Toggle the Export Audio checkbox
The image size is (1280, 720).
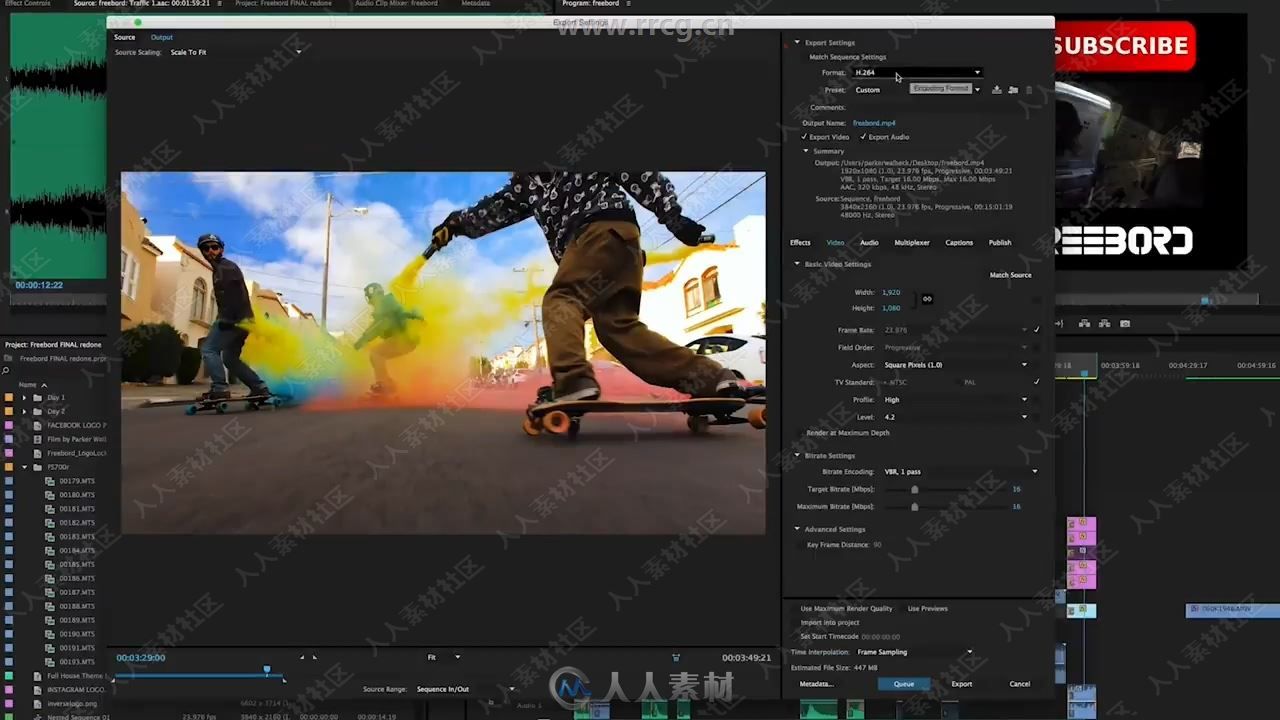863,137
